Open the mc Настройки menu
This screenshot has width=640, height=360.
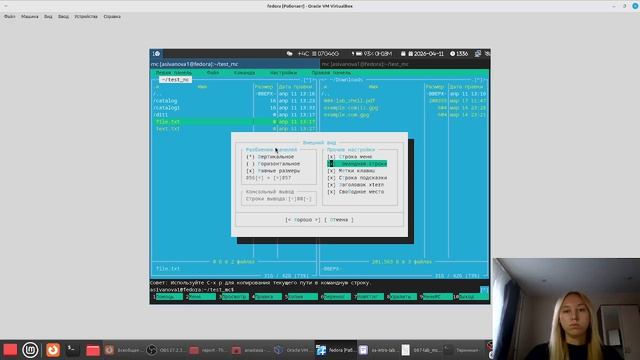[283, 73]
